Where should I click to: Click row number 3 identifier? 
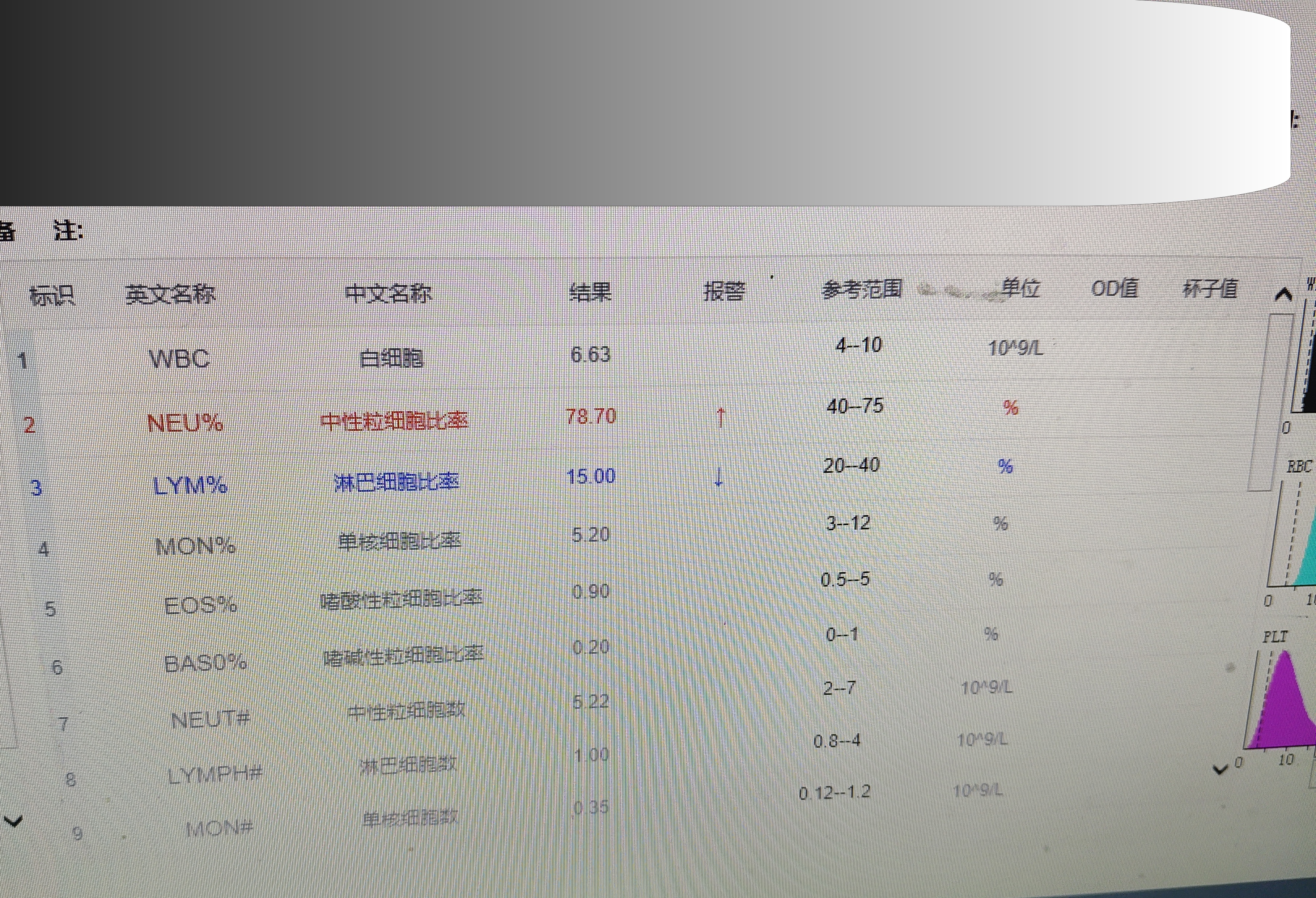click(x=36, y=488)
